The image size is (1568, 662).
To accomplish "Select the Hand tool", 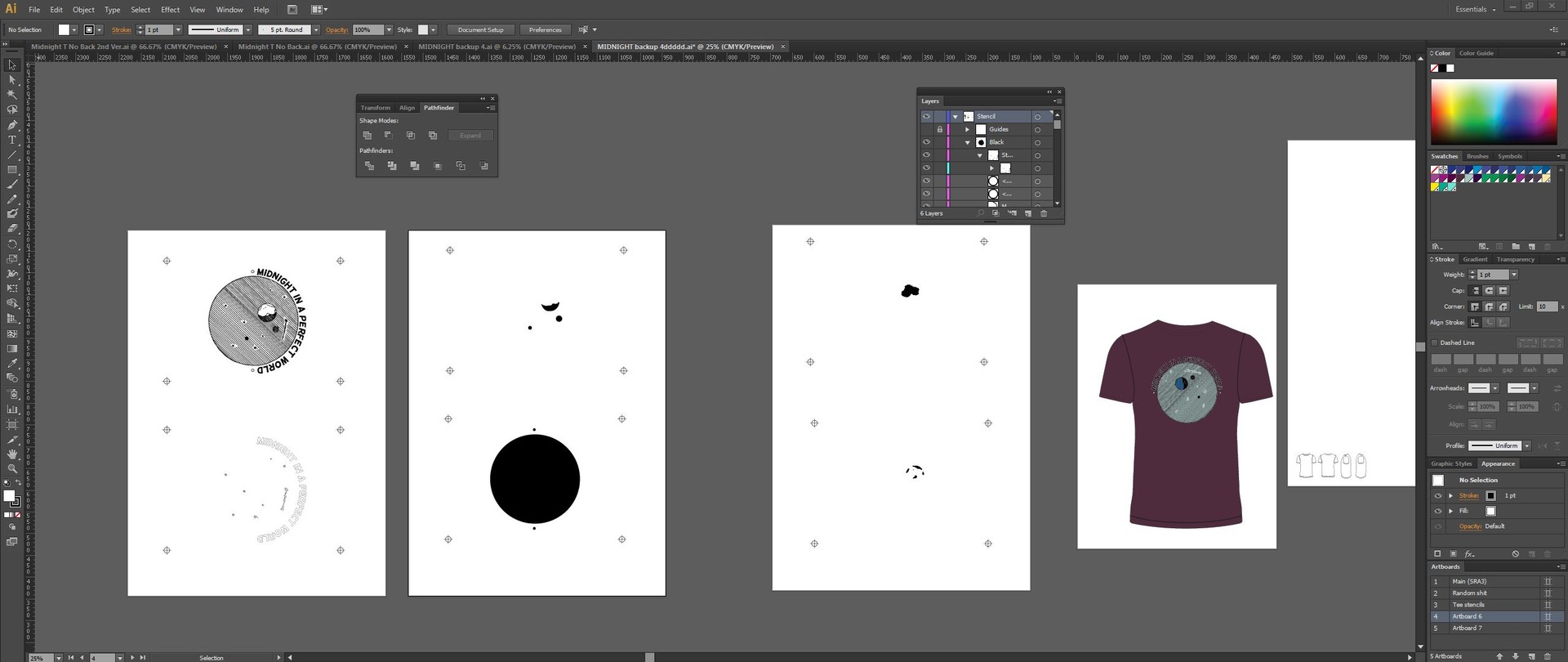I will pyautogui.click(x=12, y=454).
